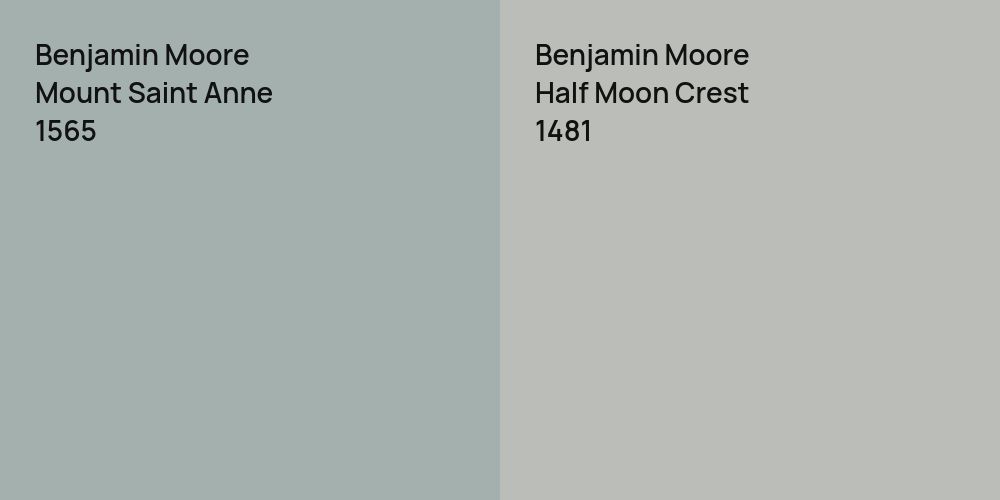This screenshot has width=1000, height=500.
Task: Click the Half Moon Crest color name
Action: [642, 93]
